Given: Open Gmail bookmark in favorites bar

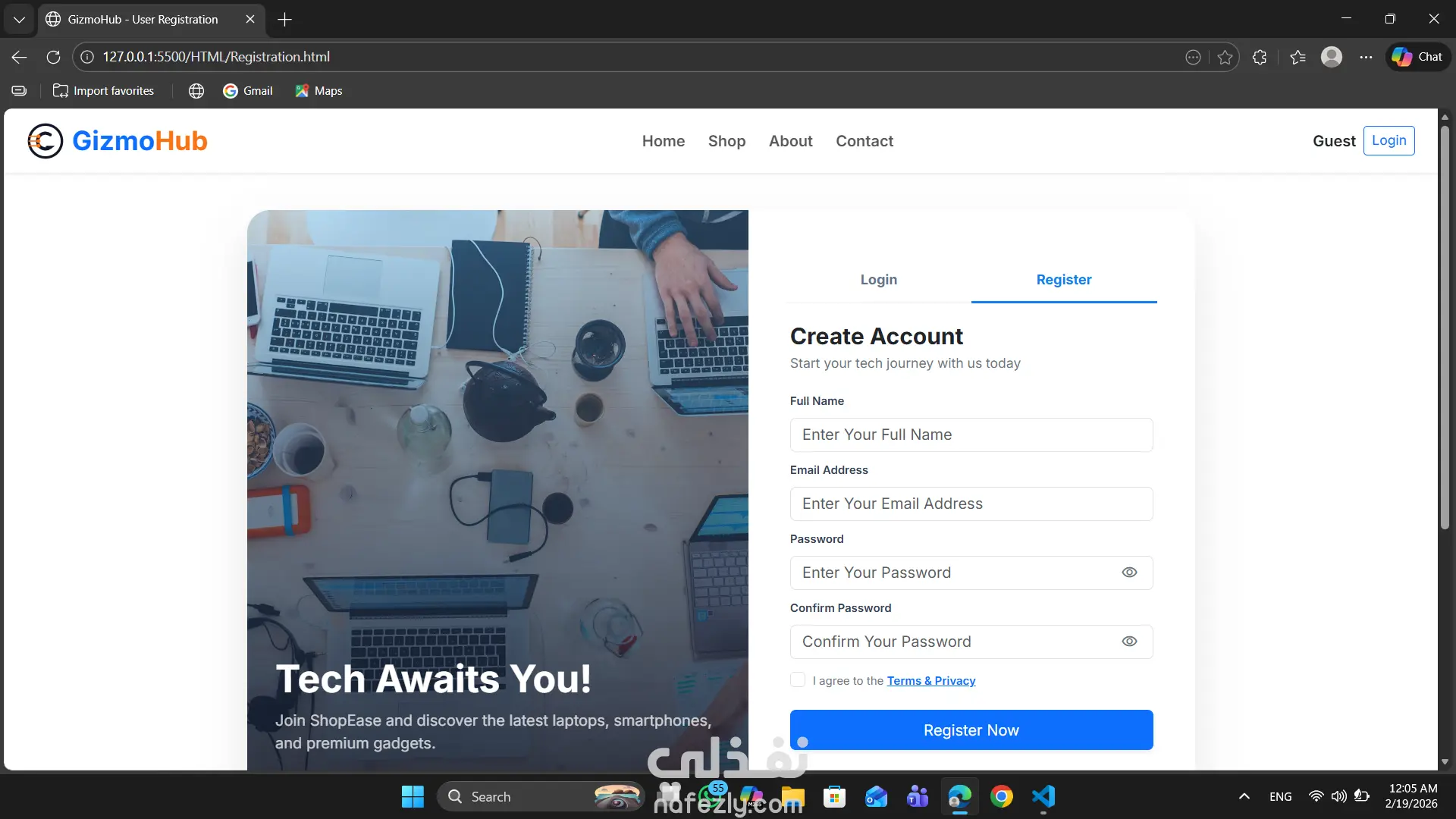Looking at the screenshot, I should pos(248,91).
